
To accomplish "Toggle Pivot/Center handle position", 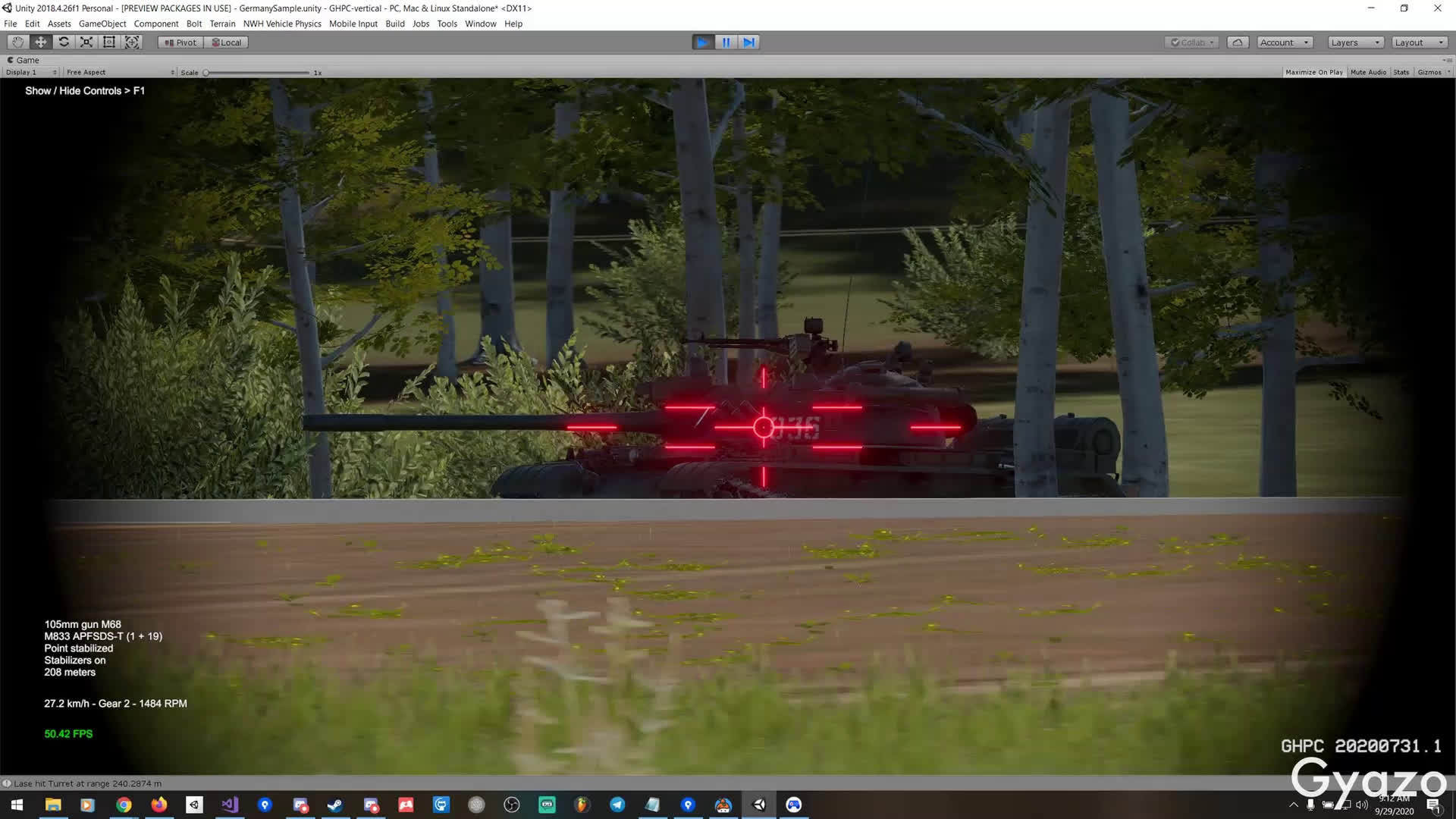I will tap(180, 42).
